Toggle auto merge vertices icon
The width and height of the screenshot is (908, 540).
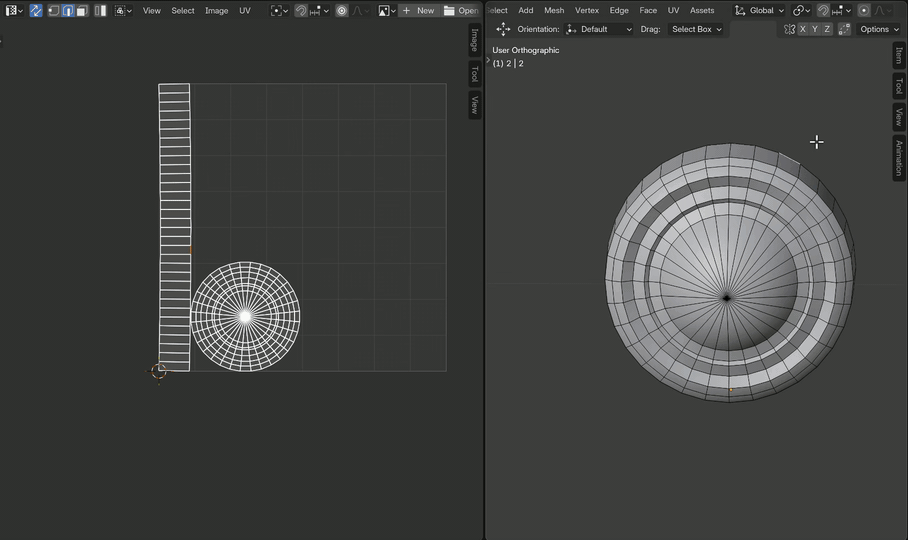(844, 29)
